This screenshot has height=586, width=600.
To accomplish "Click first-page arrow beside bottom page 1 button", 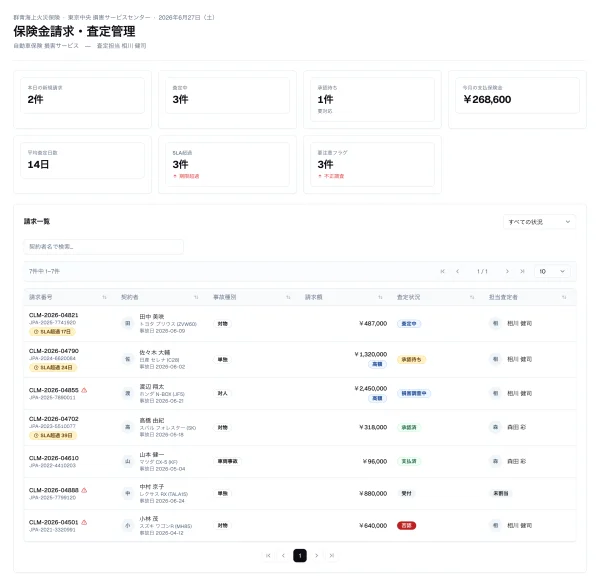I will [x=268, y=555].
